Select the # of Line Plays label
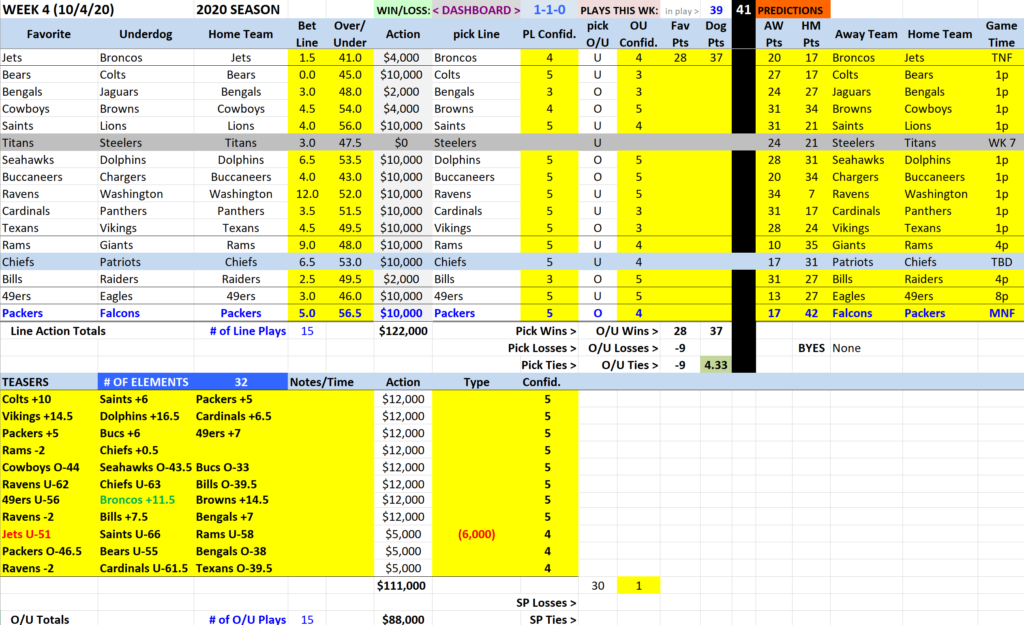1024x625 pixels. 248,331
